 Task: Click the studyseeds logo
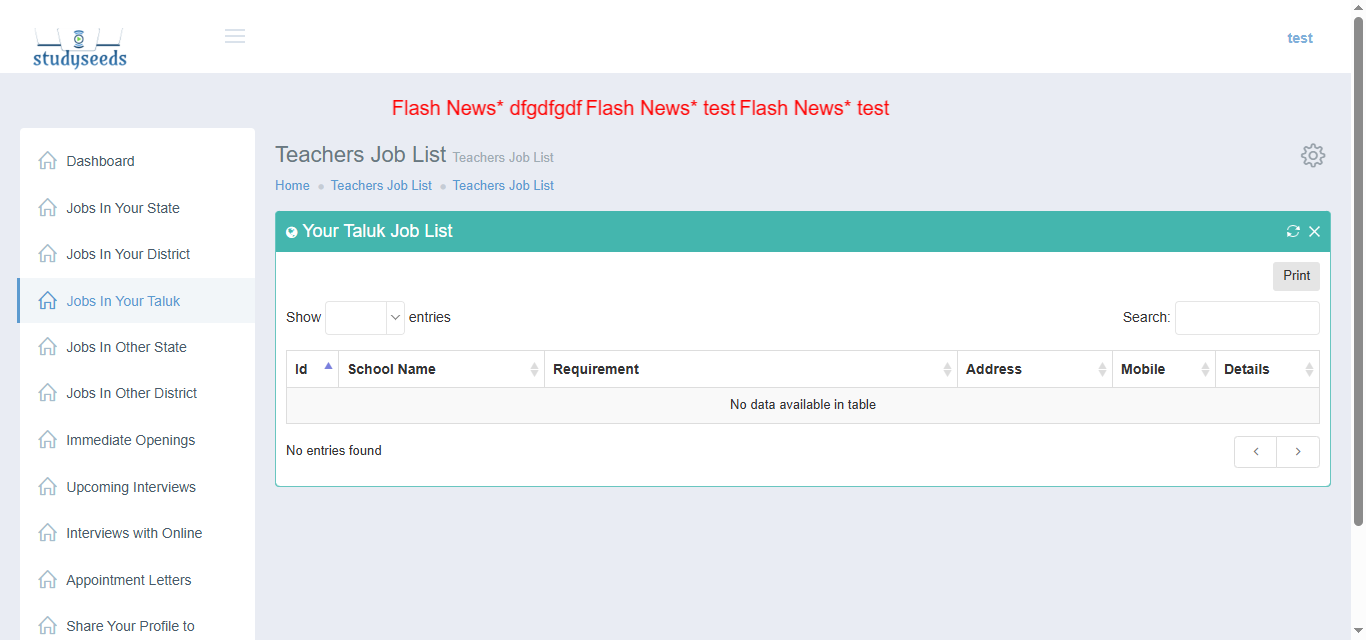(x=80, y=48)
